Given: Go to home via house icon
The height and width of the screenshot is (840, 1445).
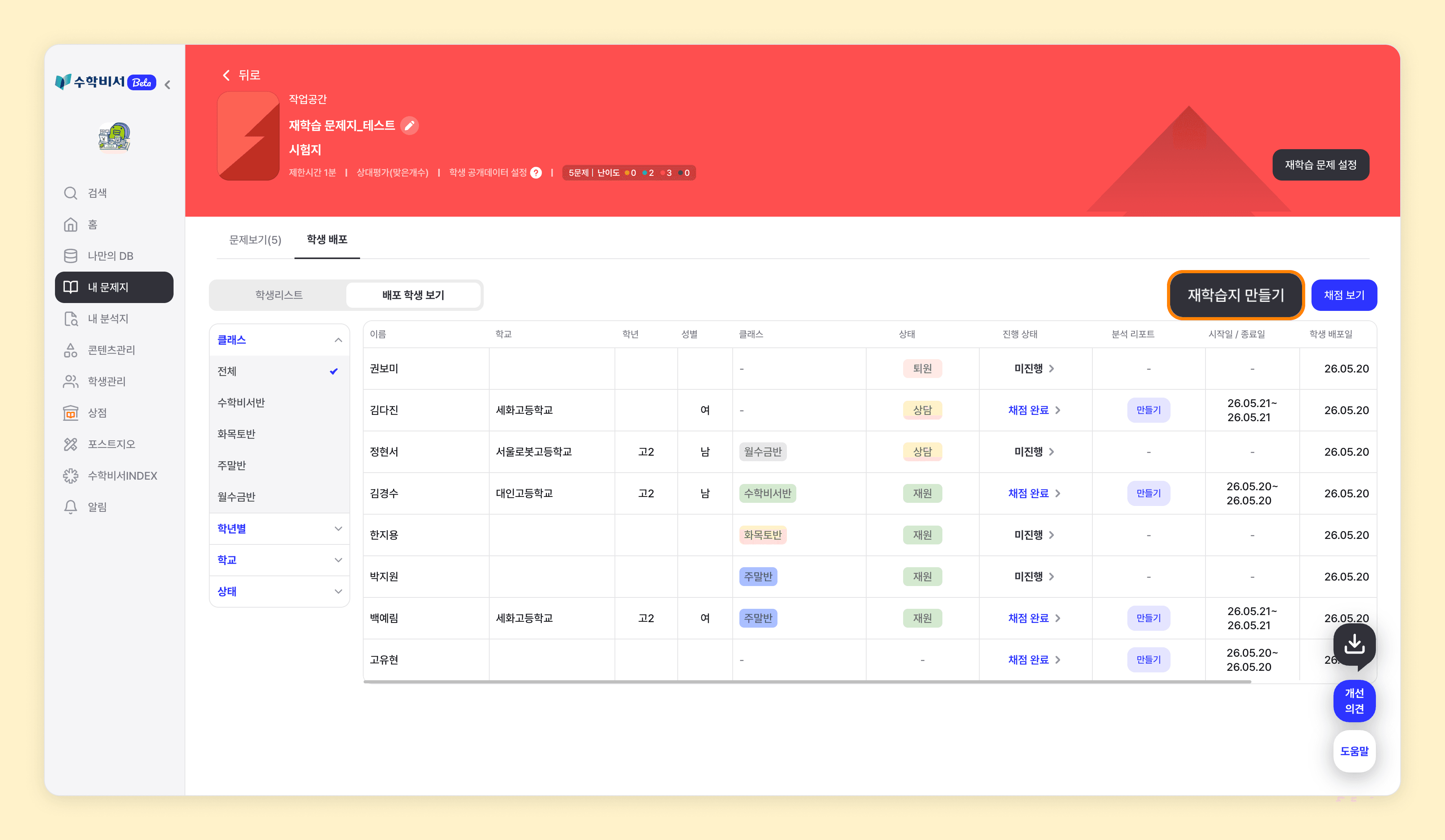Looking at the screenshot, I should (71, 224).
